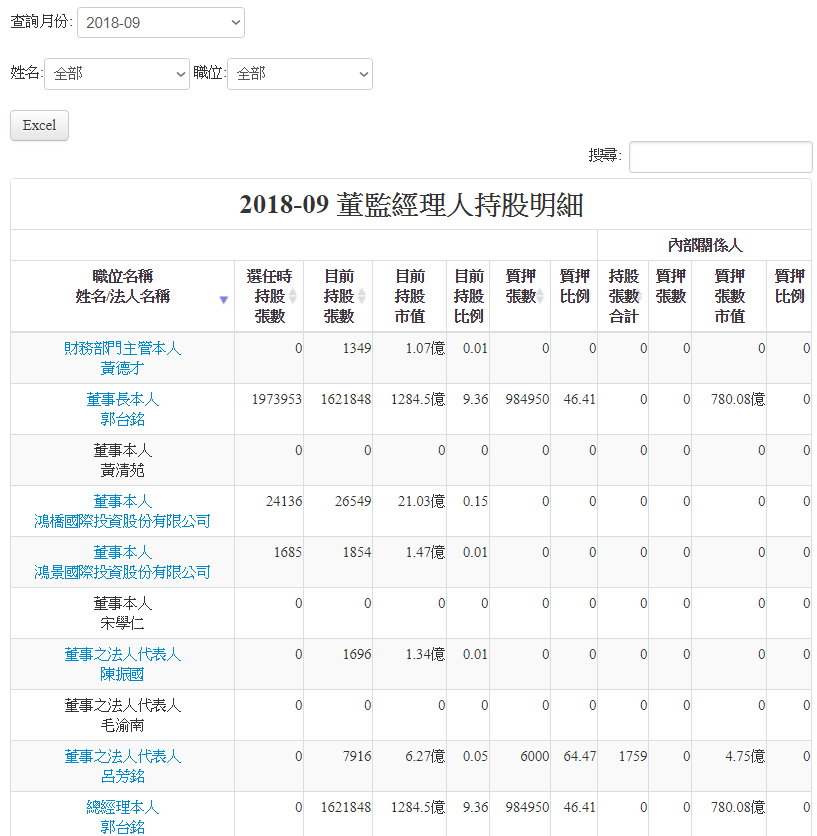Screen dimensions: 817x836
Task: Open the 查詢月份 dropdown showing 2018-09
Action: pos(161,22)
